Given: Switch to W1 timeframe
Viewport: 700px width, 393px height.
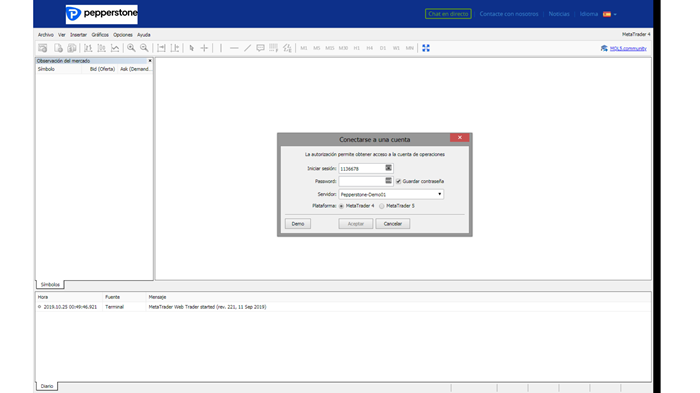Looking at the screenshot, I should coord(396,48).
